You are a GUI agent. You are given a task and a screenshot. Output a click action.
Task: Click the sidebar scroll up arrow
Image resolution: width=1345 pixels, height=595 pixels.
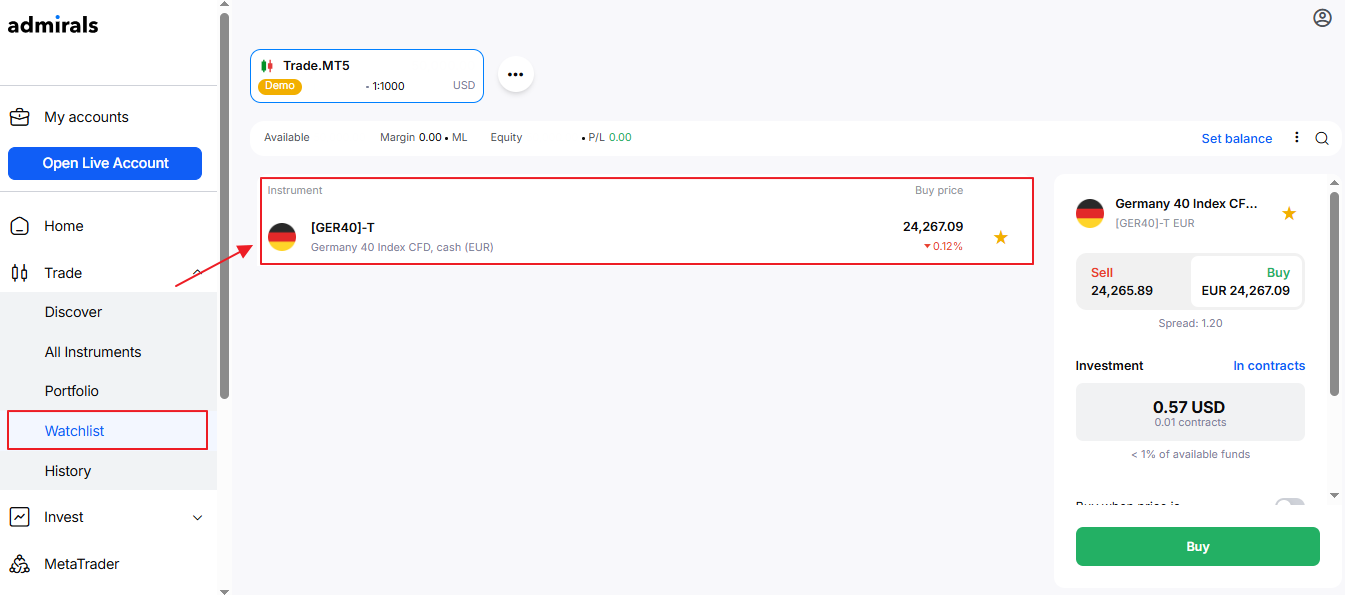pos(224,5)
